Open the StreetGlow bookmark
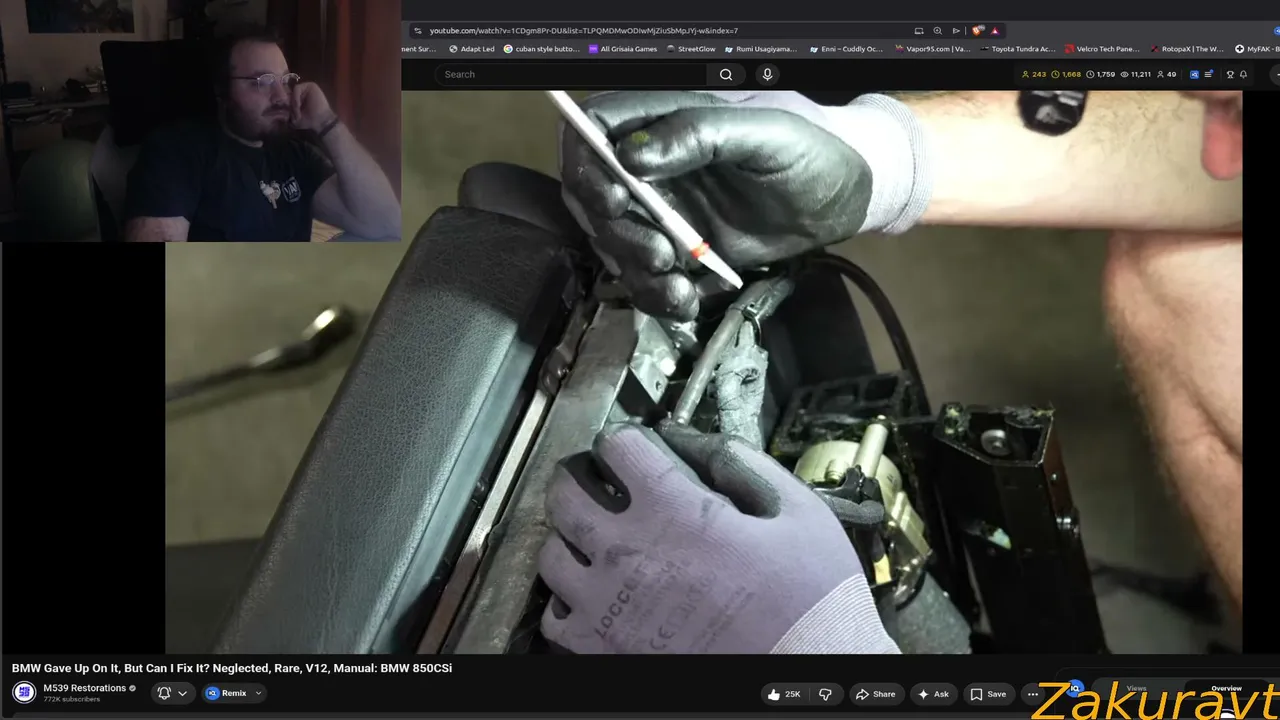The width and height of the screenshot is (1280, 720). click(x=692, y=49)
